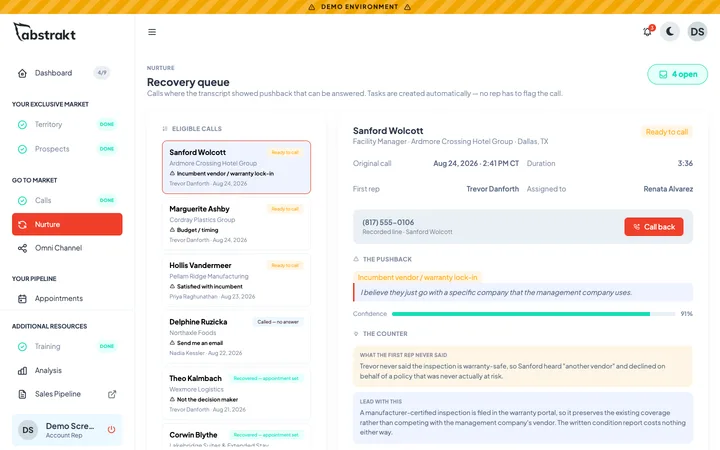The image size is (720, 450).
Task: Select the Marguerite Ashby call card
Action: point(236,224)
